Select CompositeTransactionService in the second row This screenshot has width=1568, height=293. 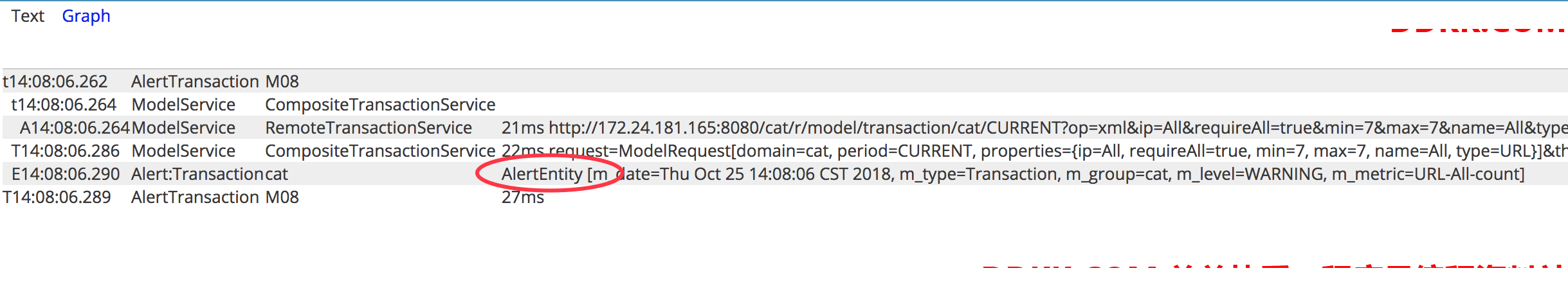click(380, 105)
